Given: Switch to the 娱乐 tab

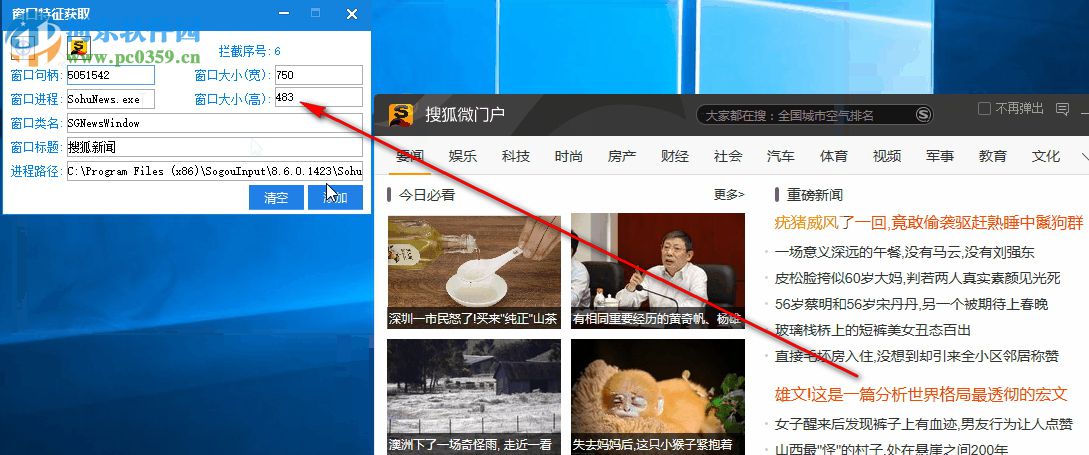Looking at the screenshot, I should click(x=463, y=156).
